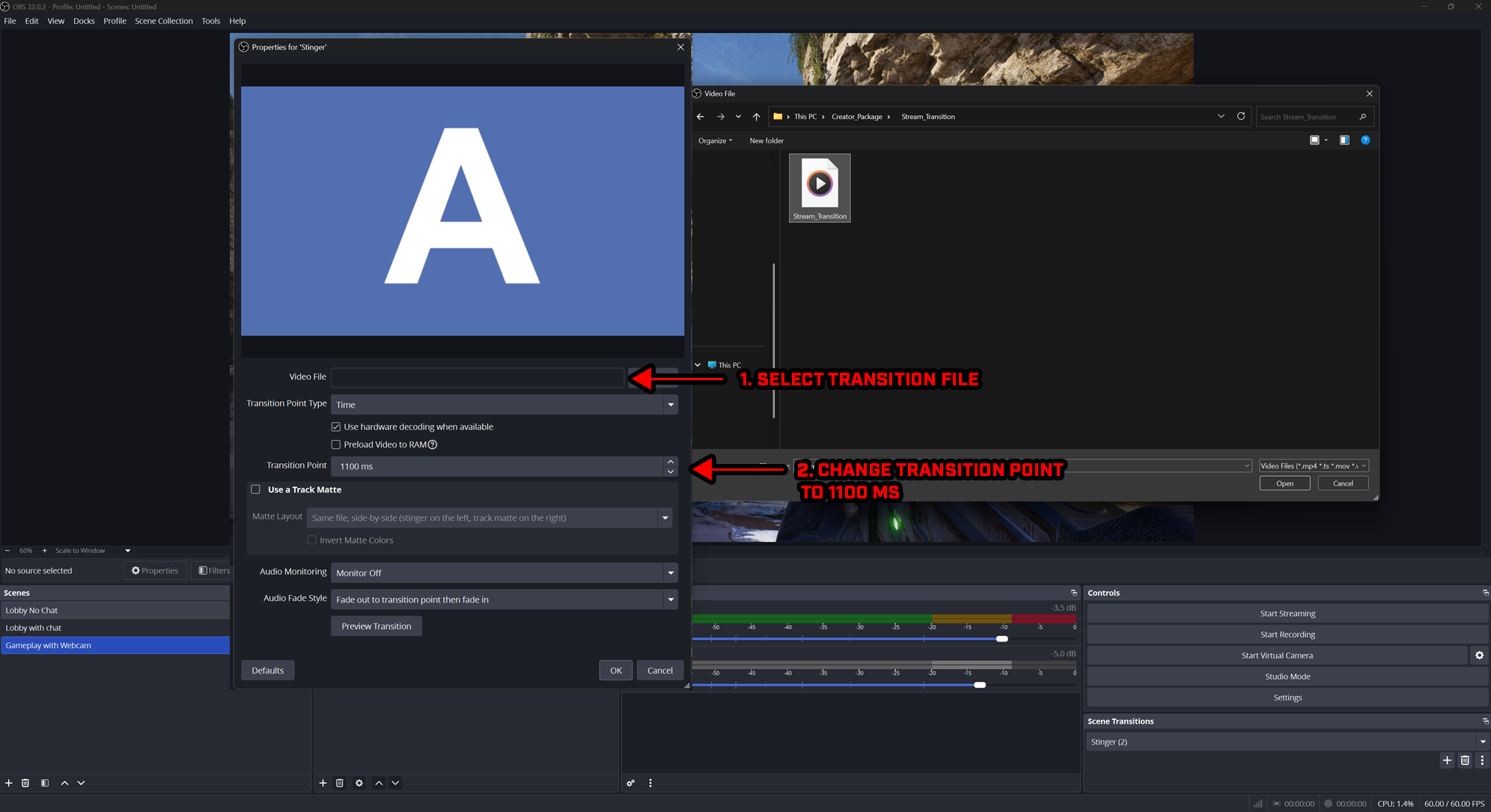Open source properties via the gear icon

359,783
